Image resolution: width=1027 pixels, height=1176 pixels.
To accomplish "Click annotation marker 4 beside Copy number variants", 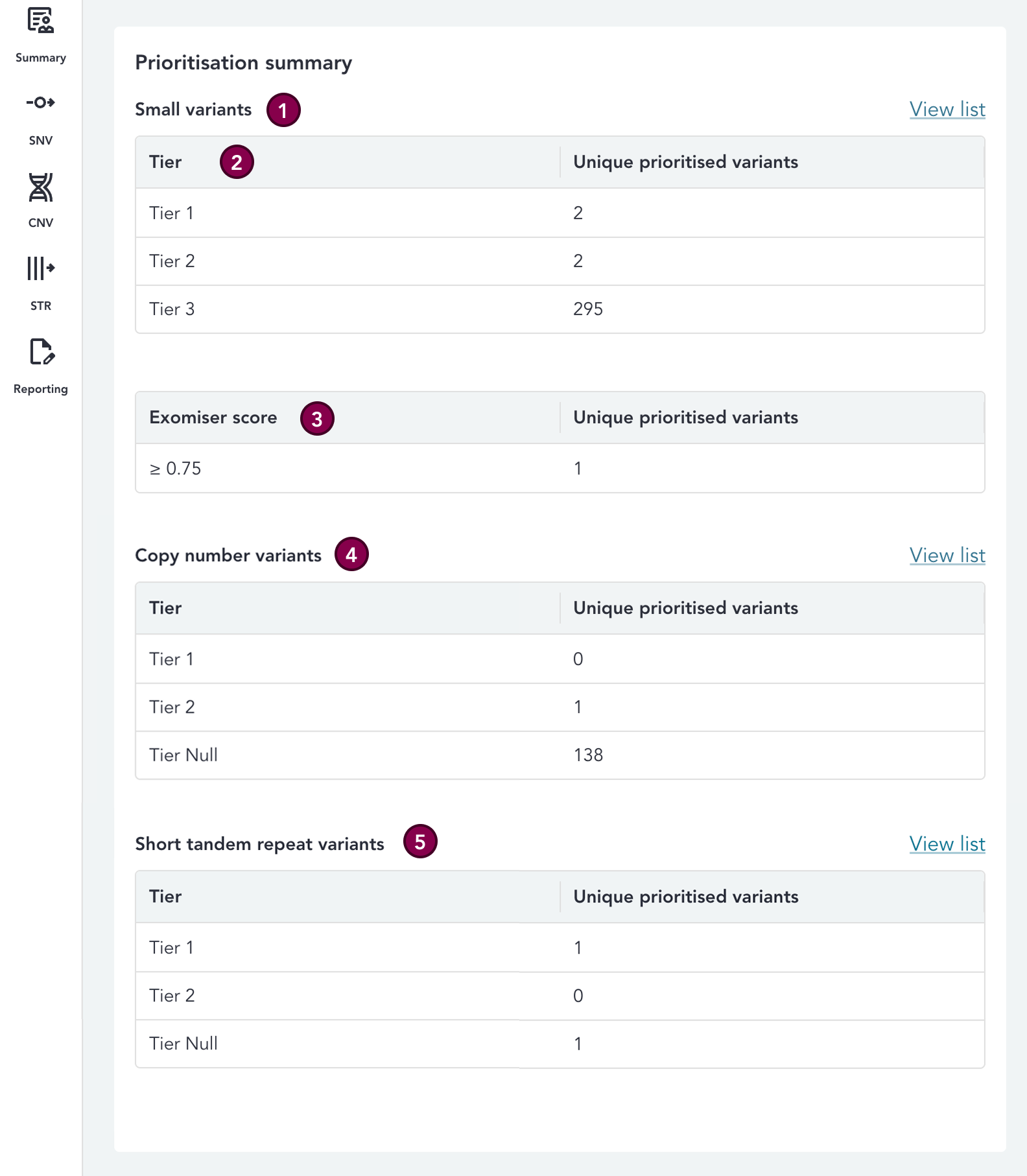I will click(x=351, y=554).
